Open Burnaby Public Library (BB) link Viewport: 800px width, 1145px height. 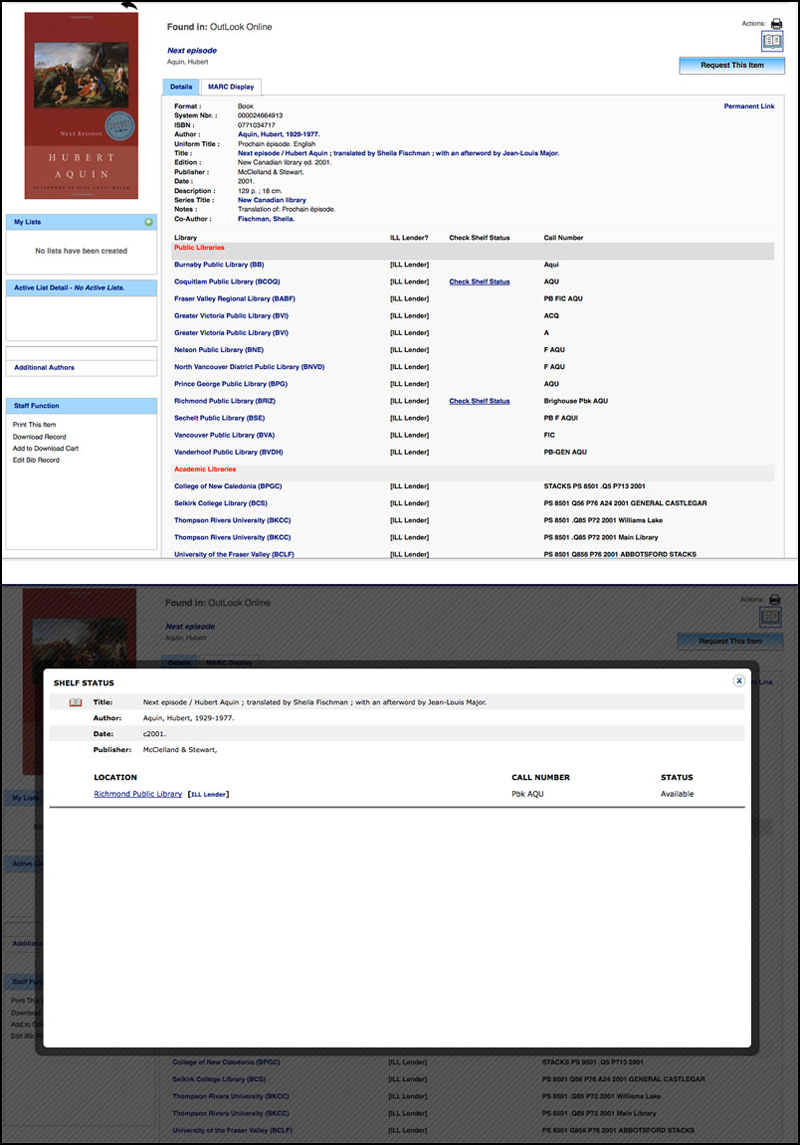point(219,265)
